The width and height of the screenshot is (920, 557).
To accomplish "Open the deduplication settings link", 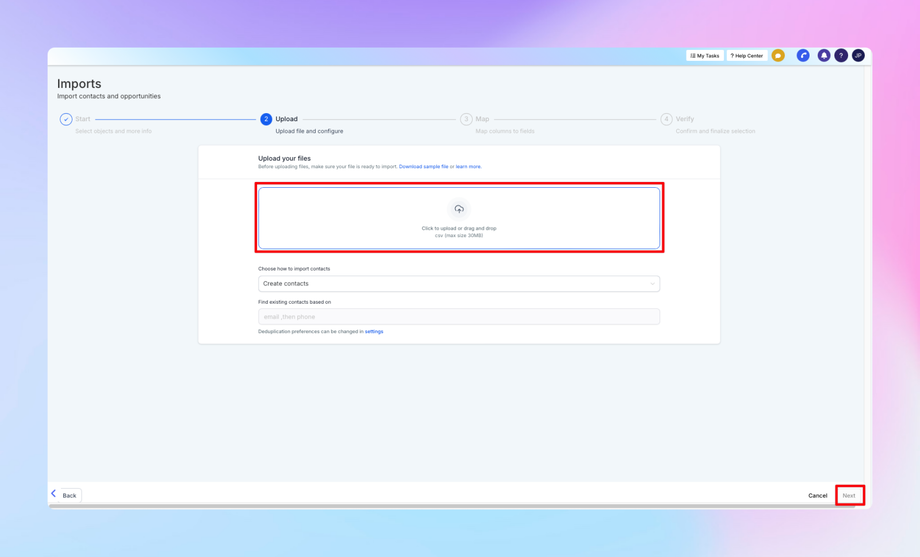I will tap(374, 332).
